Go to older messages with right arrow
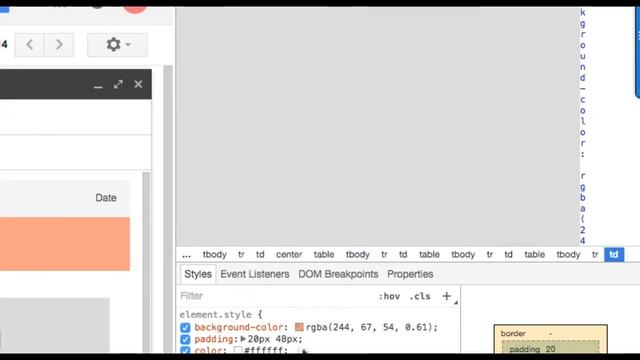The image size is (640, 360). (x=59, y=44)
